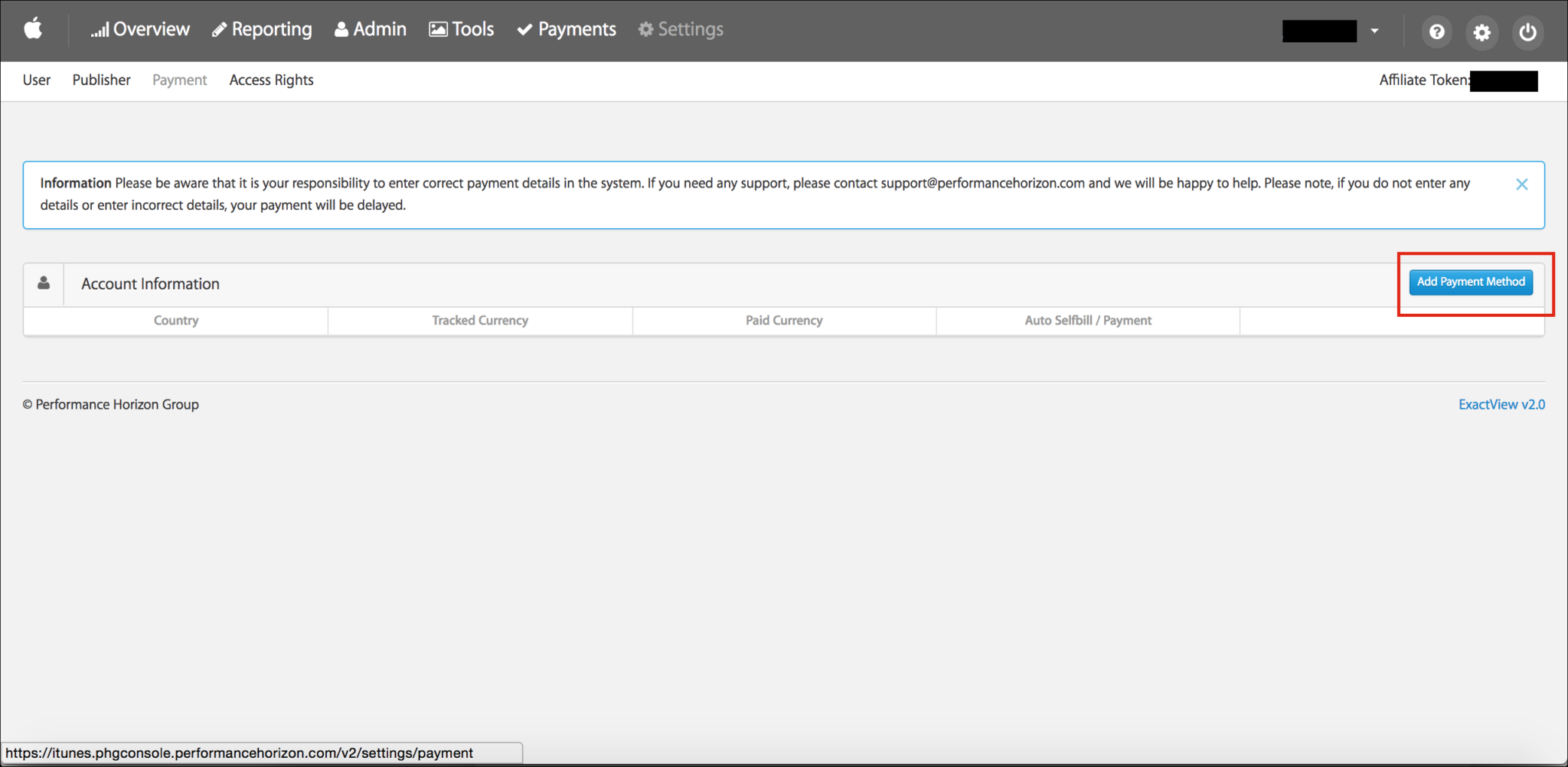1568x767 pixels.
Task: Switch to the Payment tab
Action: pos(180,80)
